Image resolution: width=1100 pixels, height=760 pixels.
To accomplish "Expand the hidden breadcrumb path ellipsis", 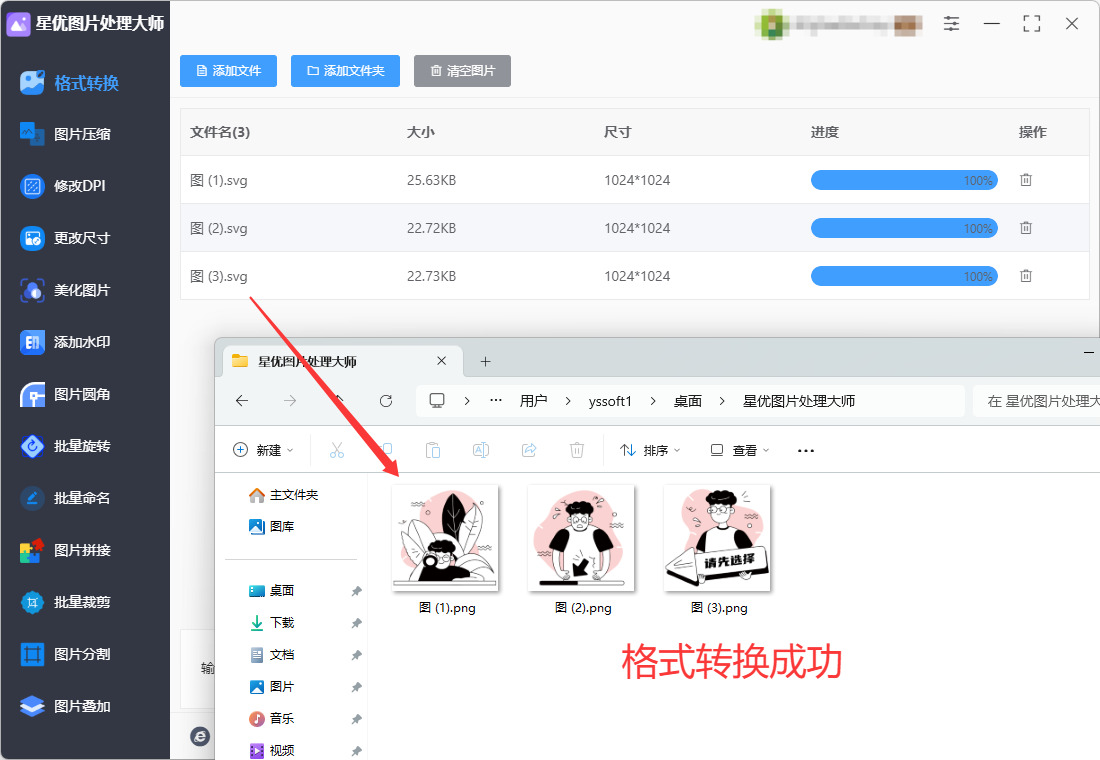I will click(x=496, y=401).
